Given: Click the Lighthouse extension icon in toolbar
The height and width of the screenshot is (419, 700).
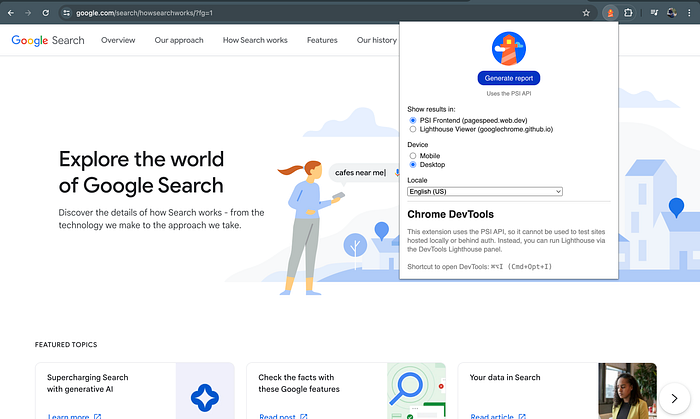Looking at the screenshot, I should (x=610, y=13).
